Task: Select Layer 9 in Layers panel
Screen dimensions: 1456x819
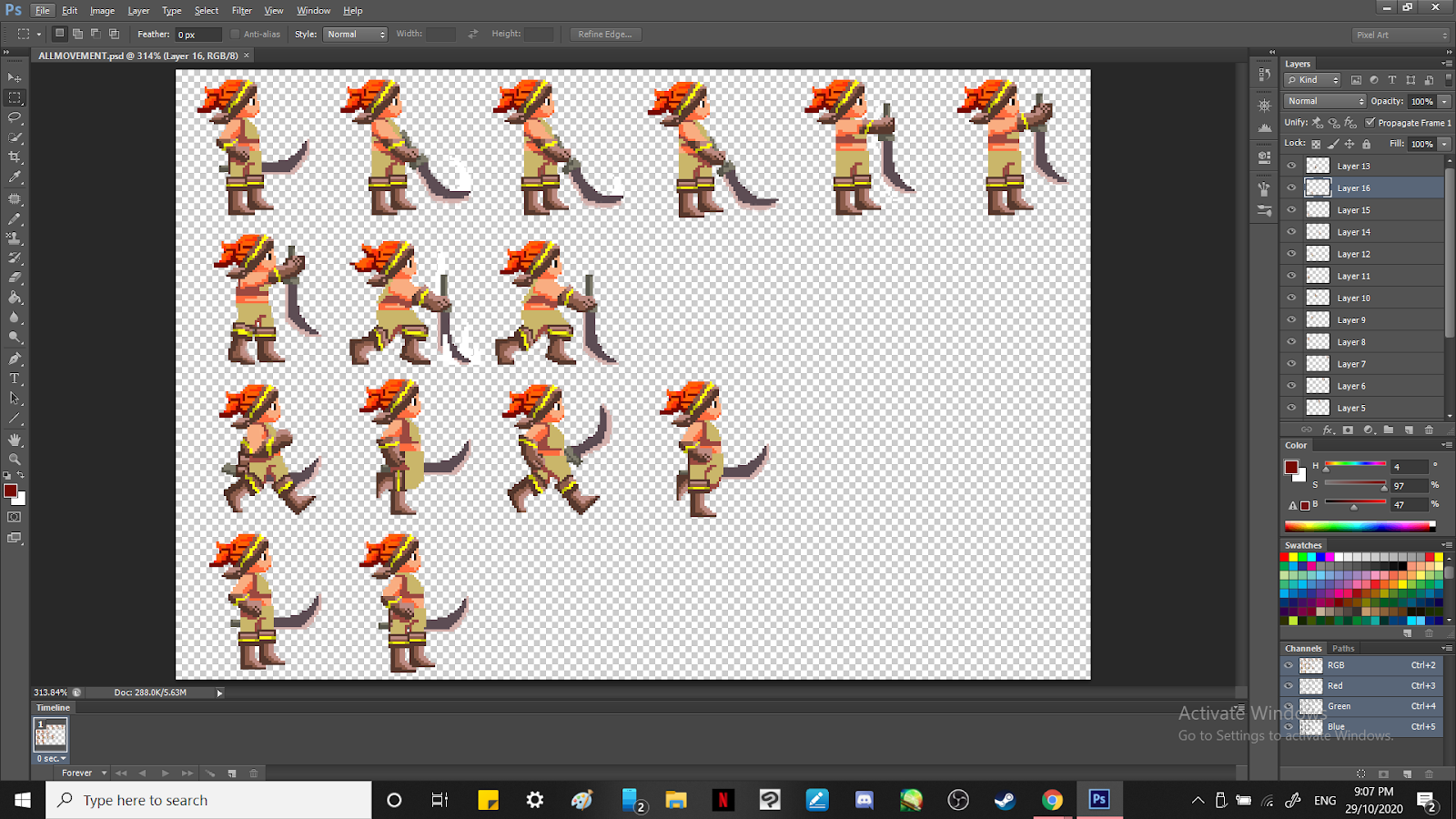Action: pyautogui.click(x=1361, y=319)
